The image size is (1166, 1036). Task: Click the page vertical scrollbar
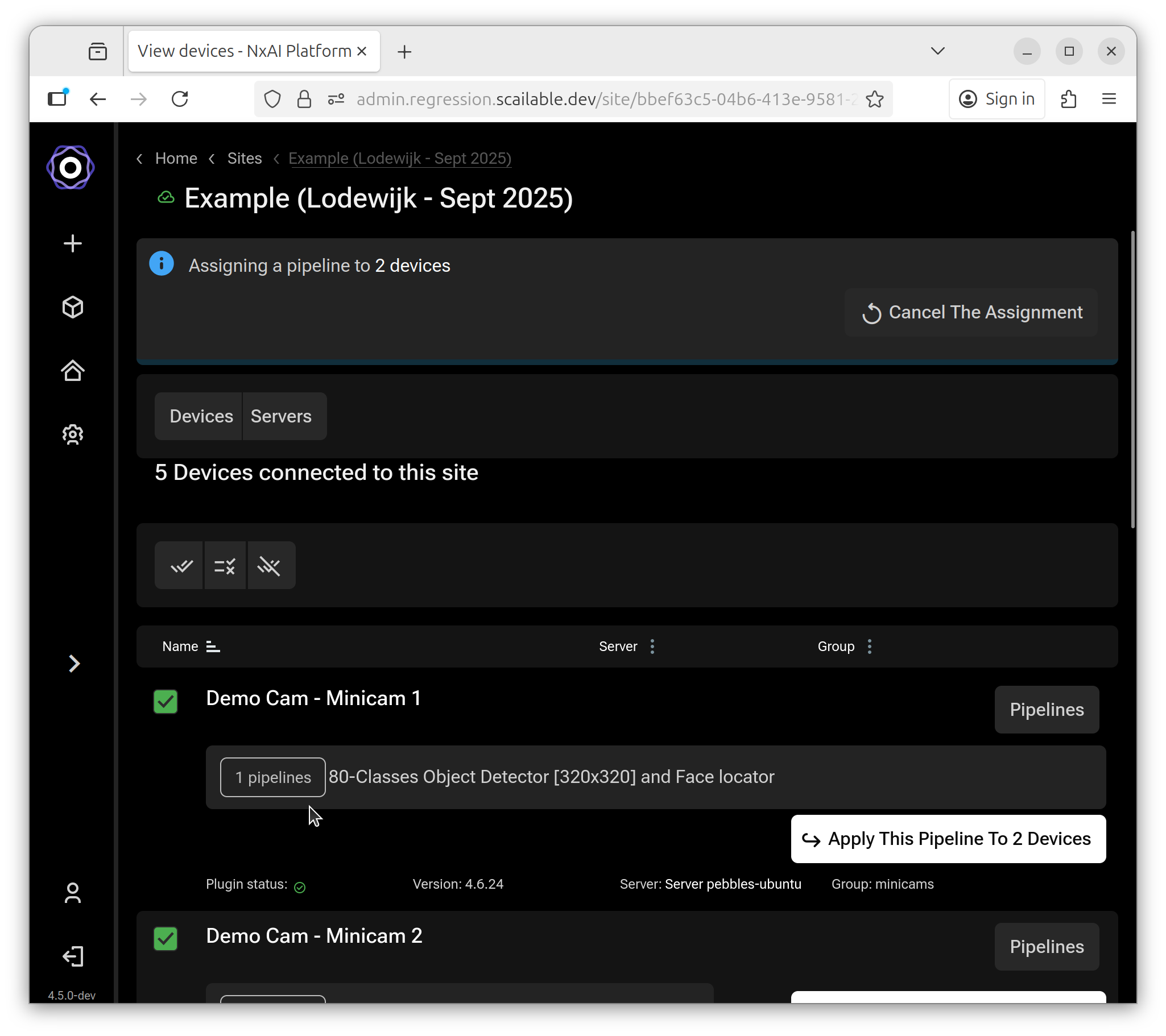(x=1132, y=379)
